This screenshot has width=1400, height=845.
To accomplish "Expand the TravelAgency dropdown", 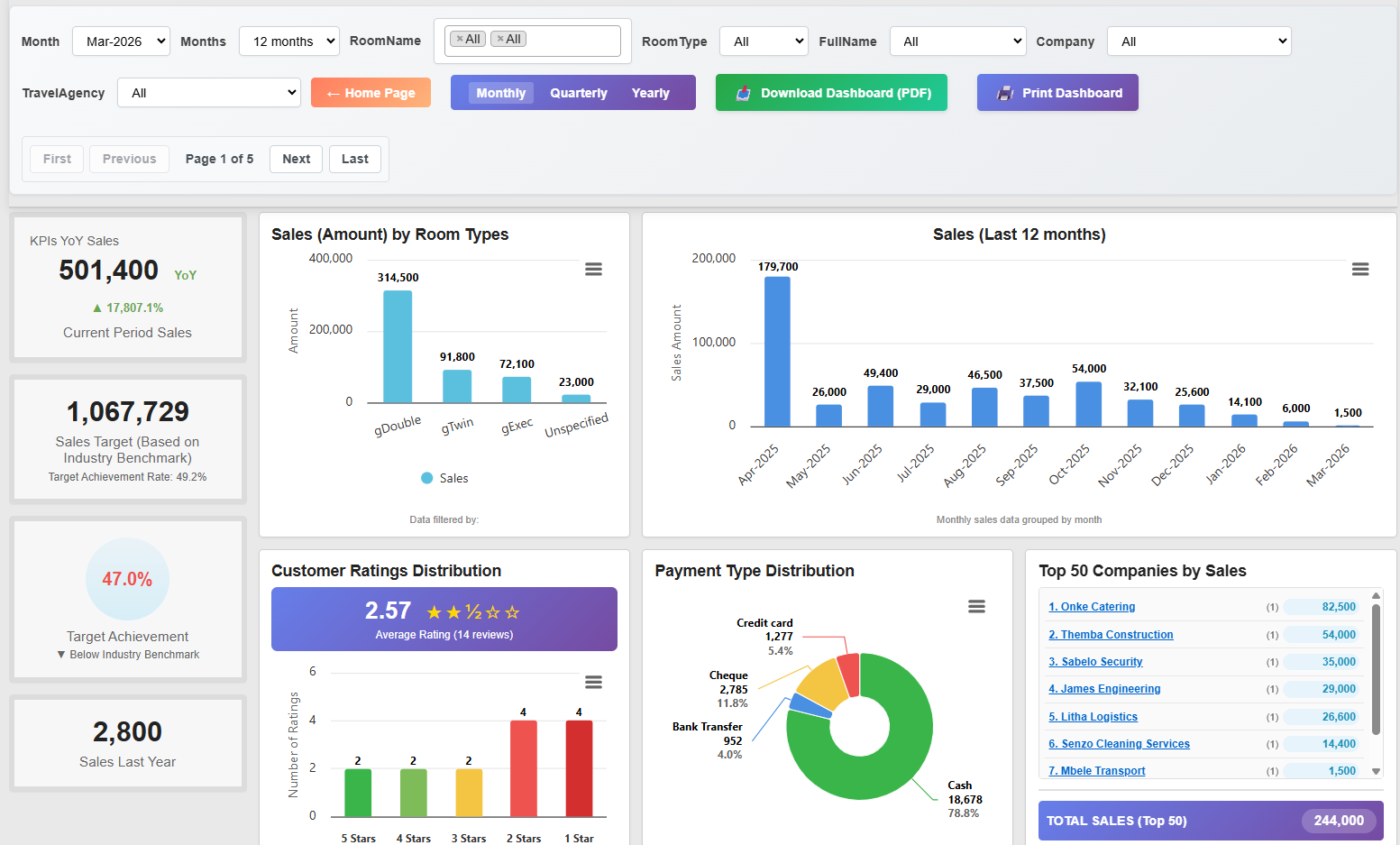I will click(x=209, y=93).
